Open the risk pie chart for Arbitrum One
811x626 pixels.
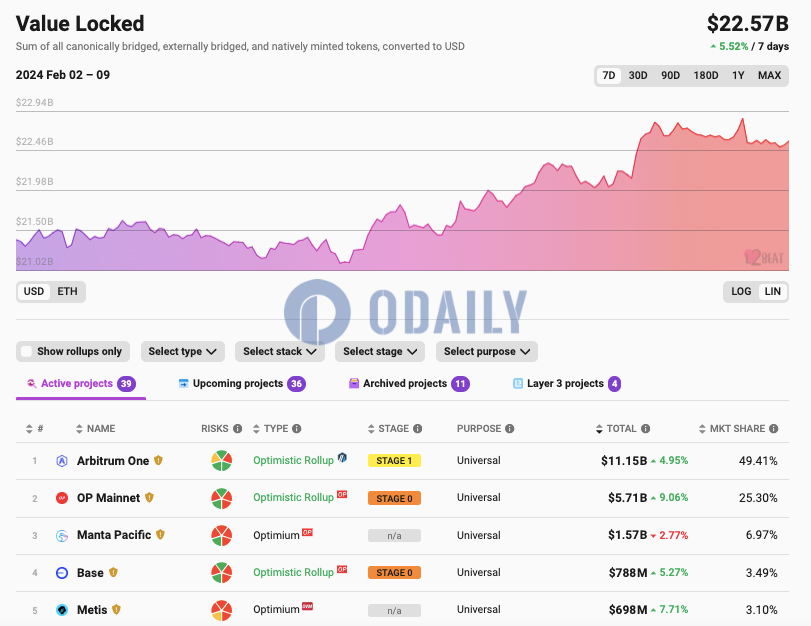click(x=221, y=460)
